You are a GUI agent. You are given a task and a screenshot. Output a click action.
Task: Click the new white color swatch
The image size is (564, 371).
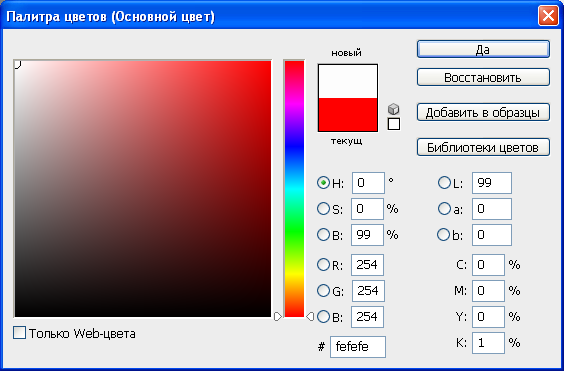tap(348, 81)
